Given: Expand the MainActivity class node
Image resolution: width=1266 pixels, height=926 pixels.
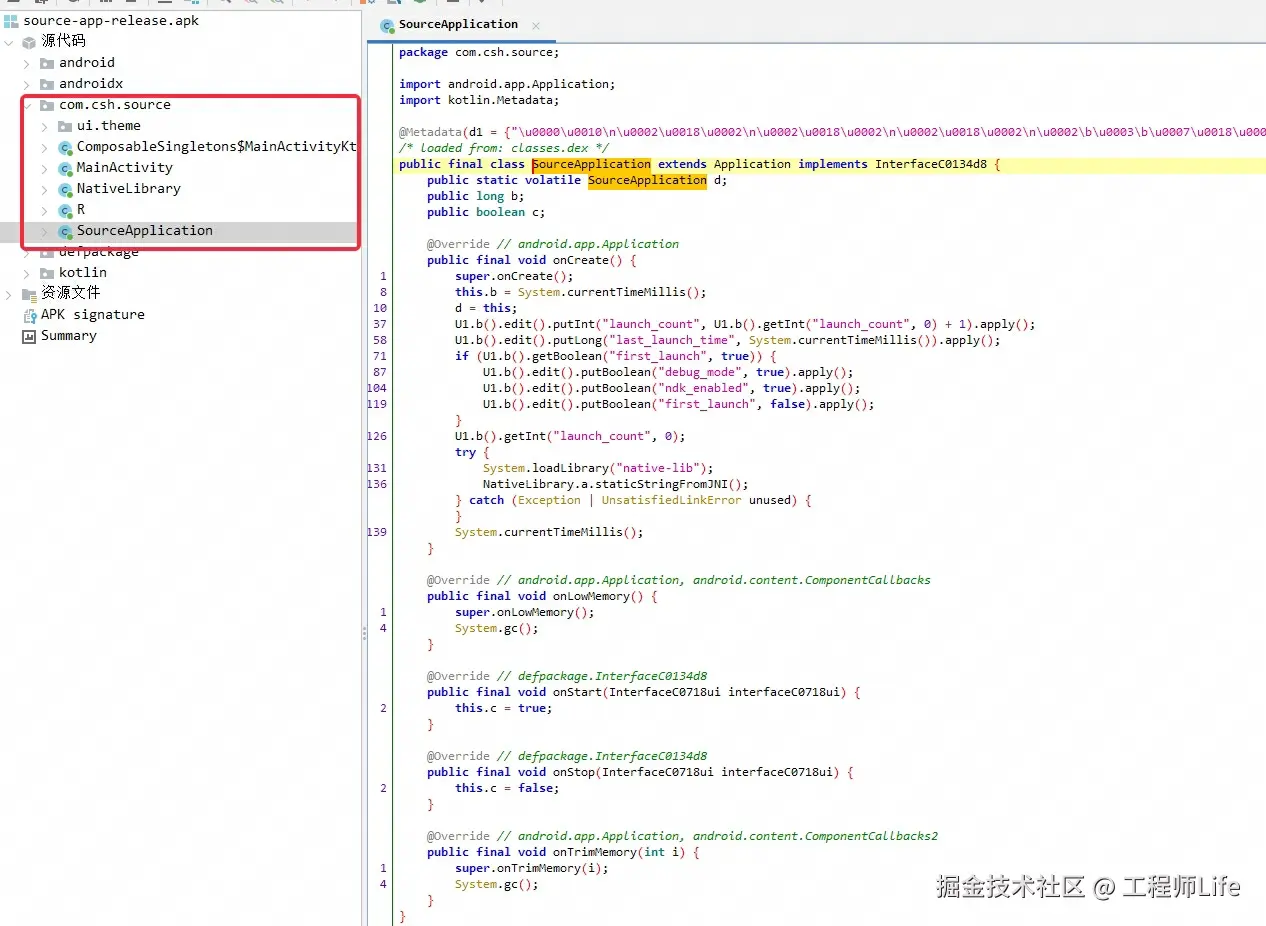Looking at the screenshot, I should tap(45, 168).
